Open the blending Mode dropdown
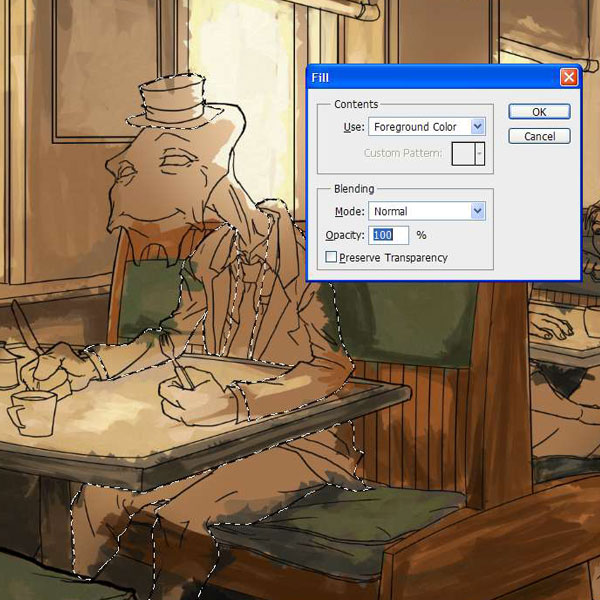Screen dimensions: 600x600 tap(427, 211)
